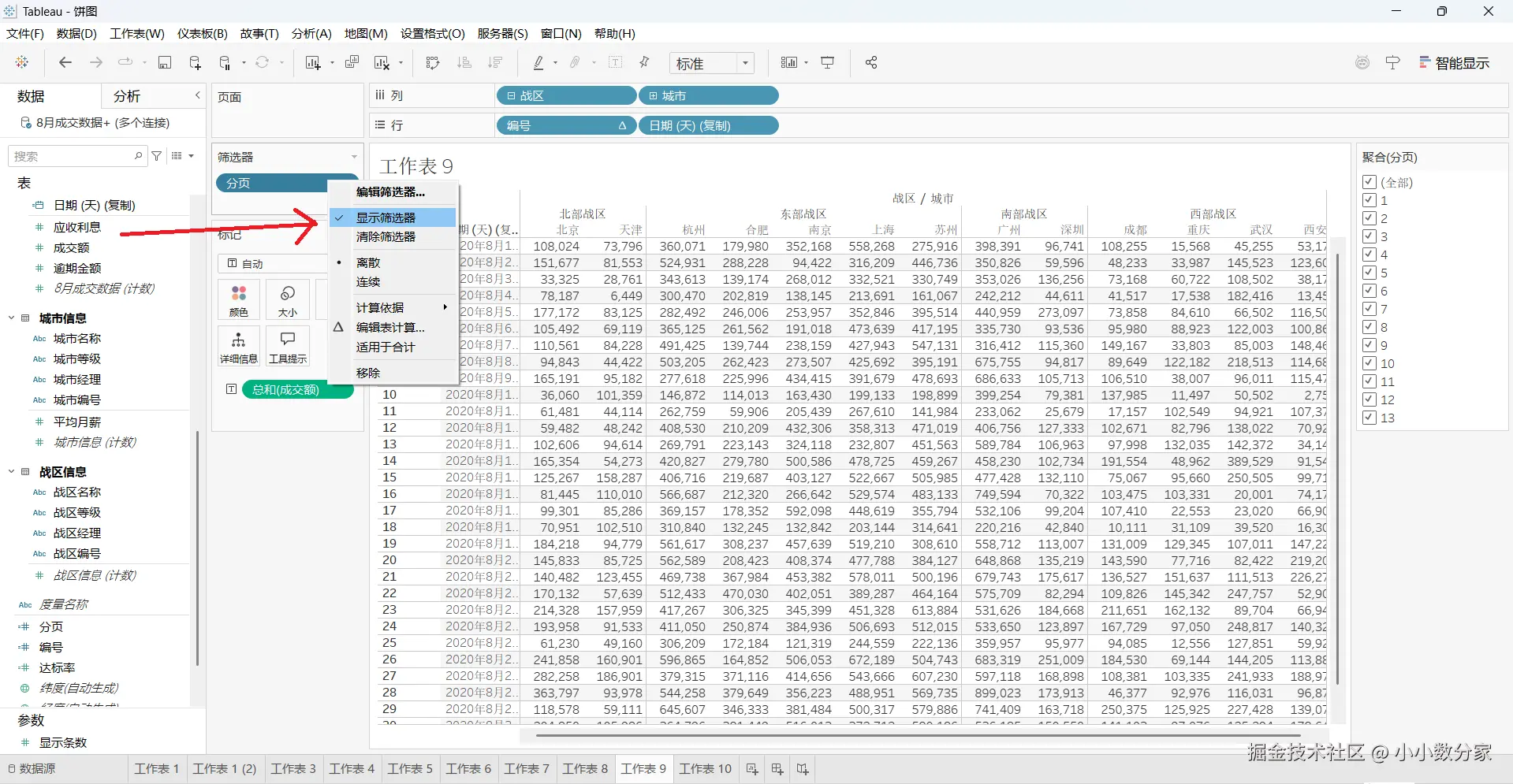
Task: Collapse the 城市信息 table group
Action: tap(11, 318)
